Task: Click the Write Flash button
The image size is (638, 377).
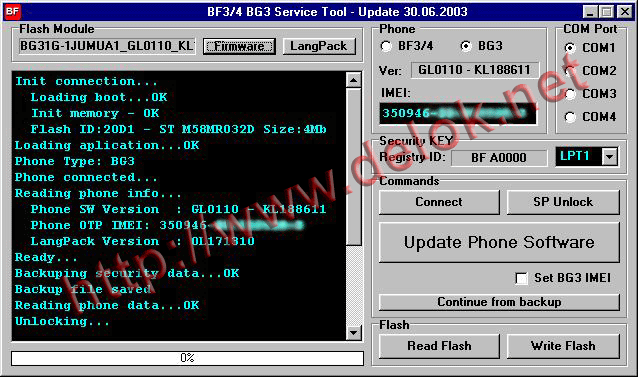Action: point(563,346)
